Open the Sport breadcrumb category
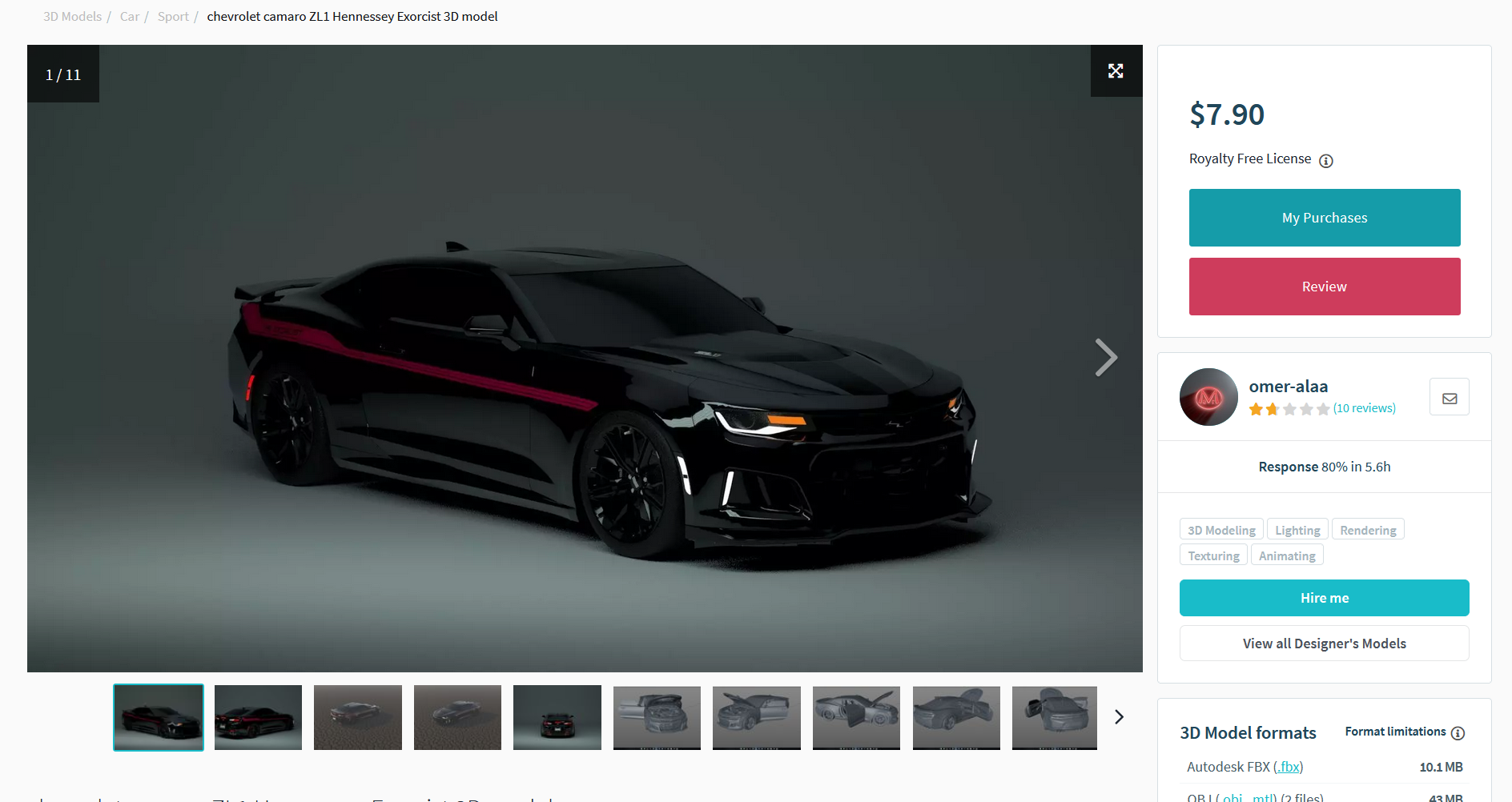This screenshot has width=1512, height=802. coord(173,17)
